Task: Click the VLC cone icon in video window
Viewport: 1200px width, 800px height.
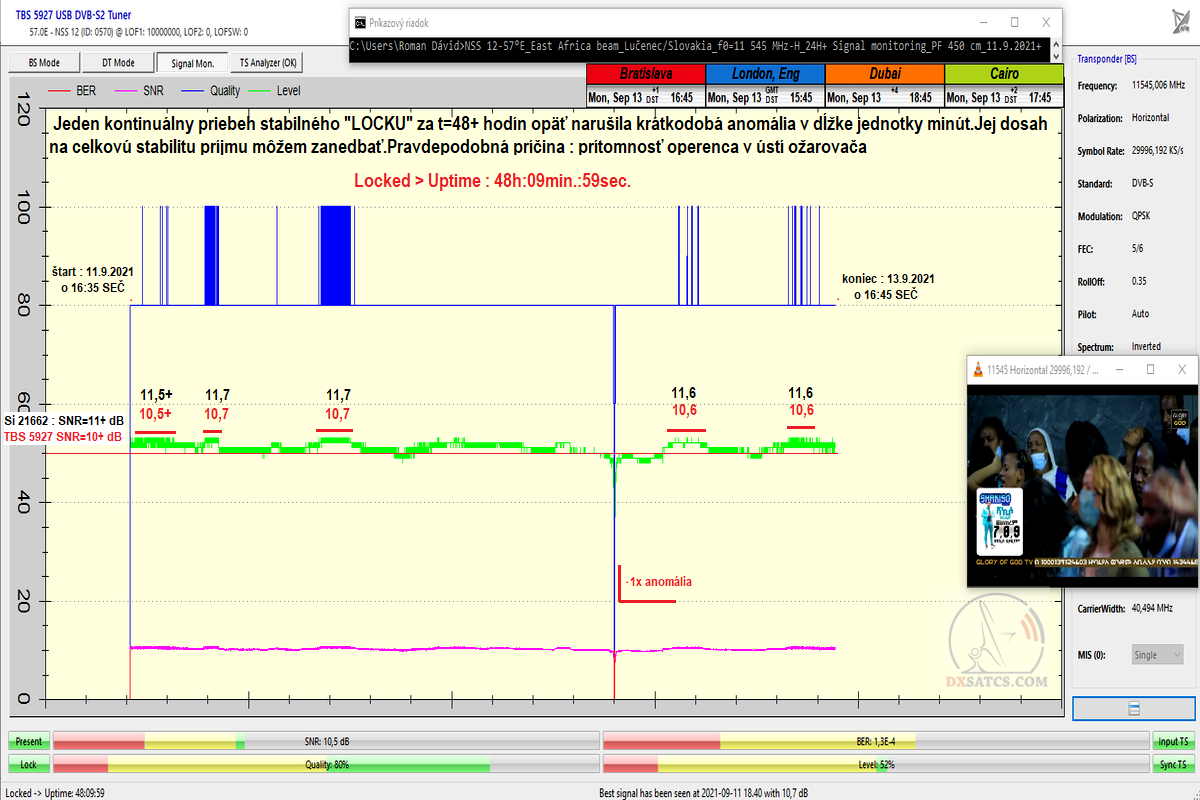Action: 980,370
